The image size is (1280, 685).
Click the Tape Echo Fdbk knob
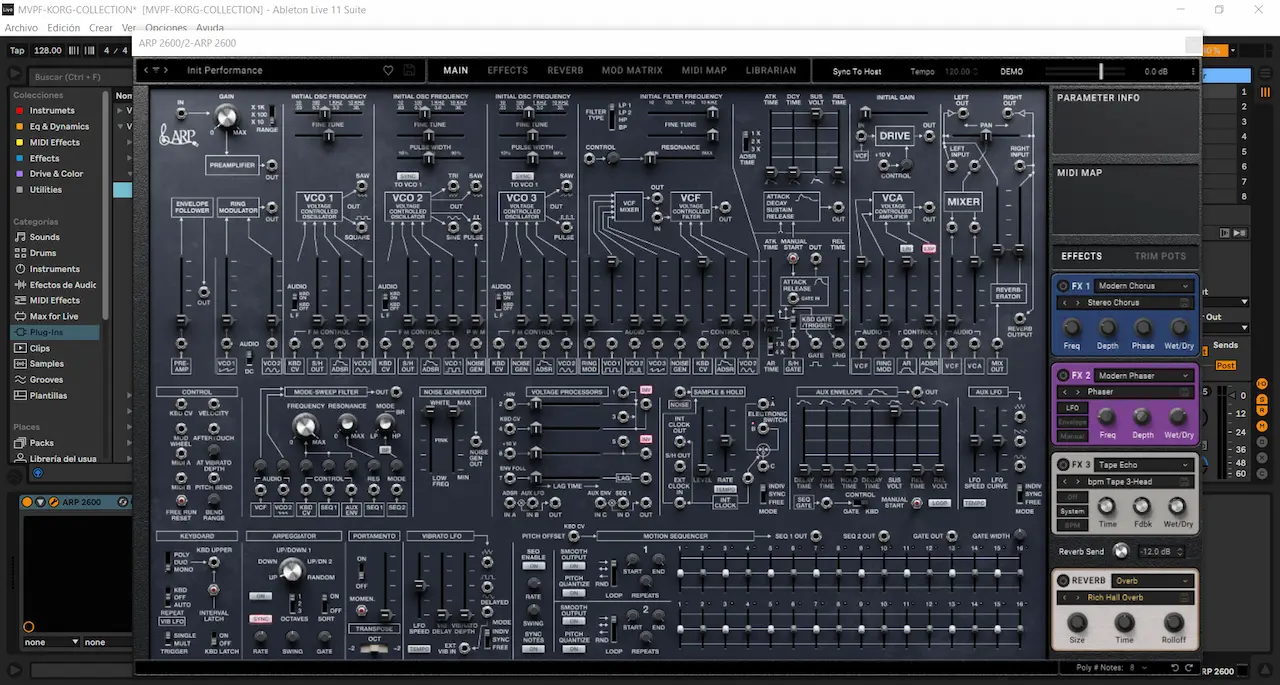tap(1143, 506)
